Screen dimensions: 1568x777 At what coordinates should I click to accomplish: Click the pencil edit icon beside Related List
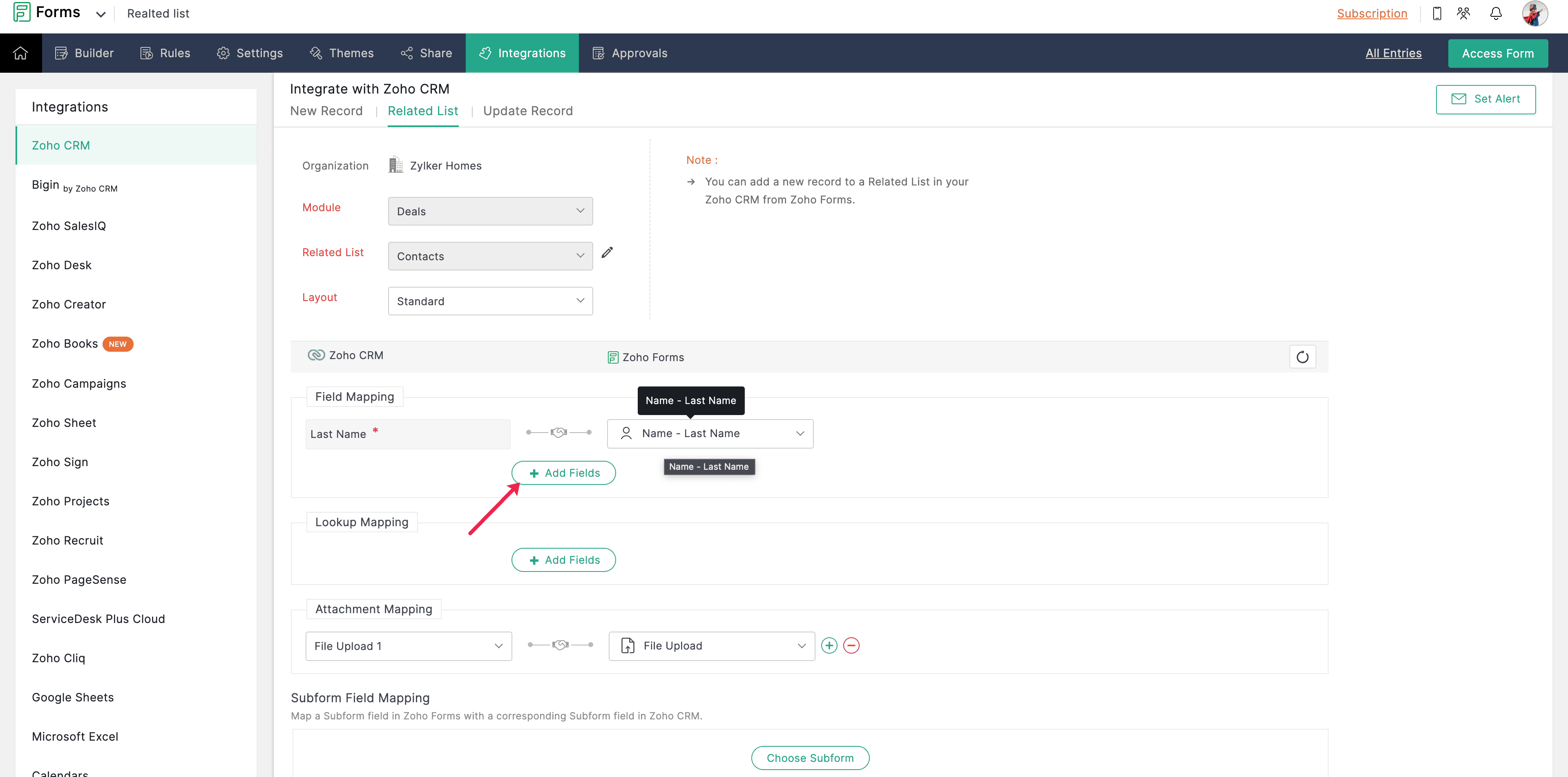click(x=607, y=252)
